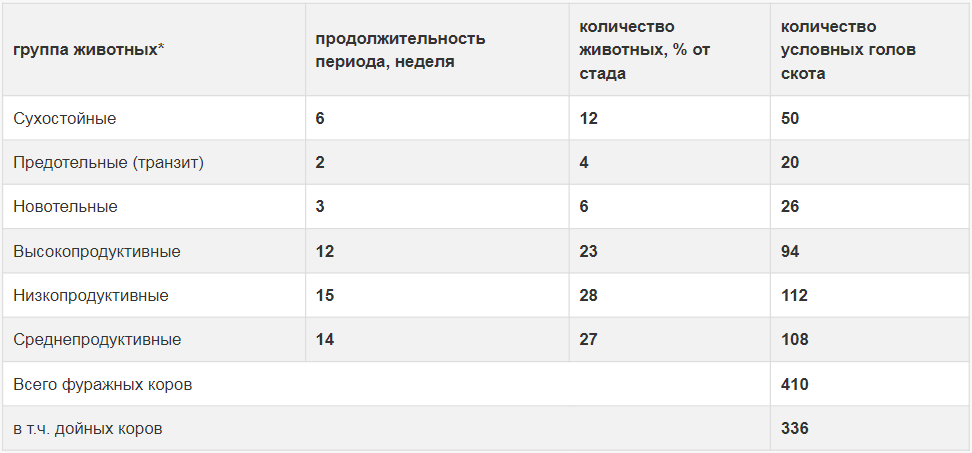Click the 'продолжительность периода, неделя' header
This screenshot has height=453, width=972.
[400, 50]
